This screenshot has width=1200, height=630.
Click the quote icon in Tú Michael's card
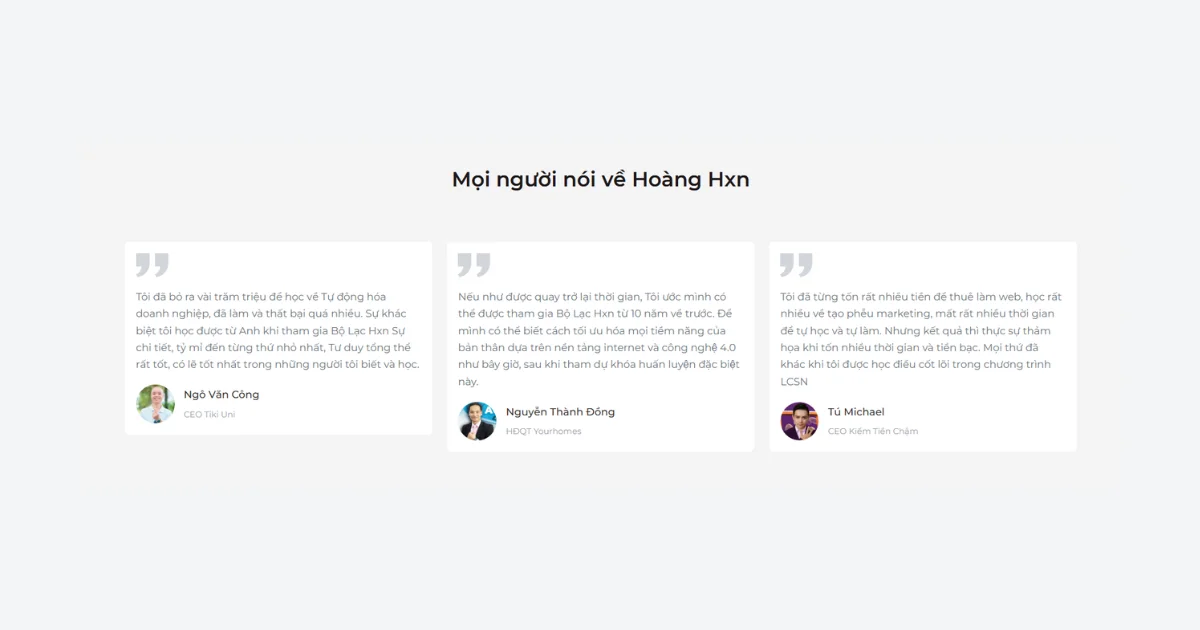pos(796,265)
